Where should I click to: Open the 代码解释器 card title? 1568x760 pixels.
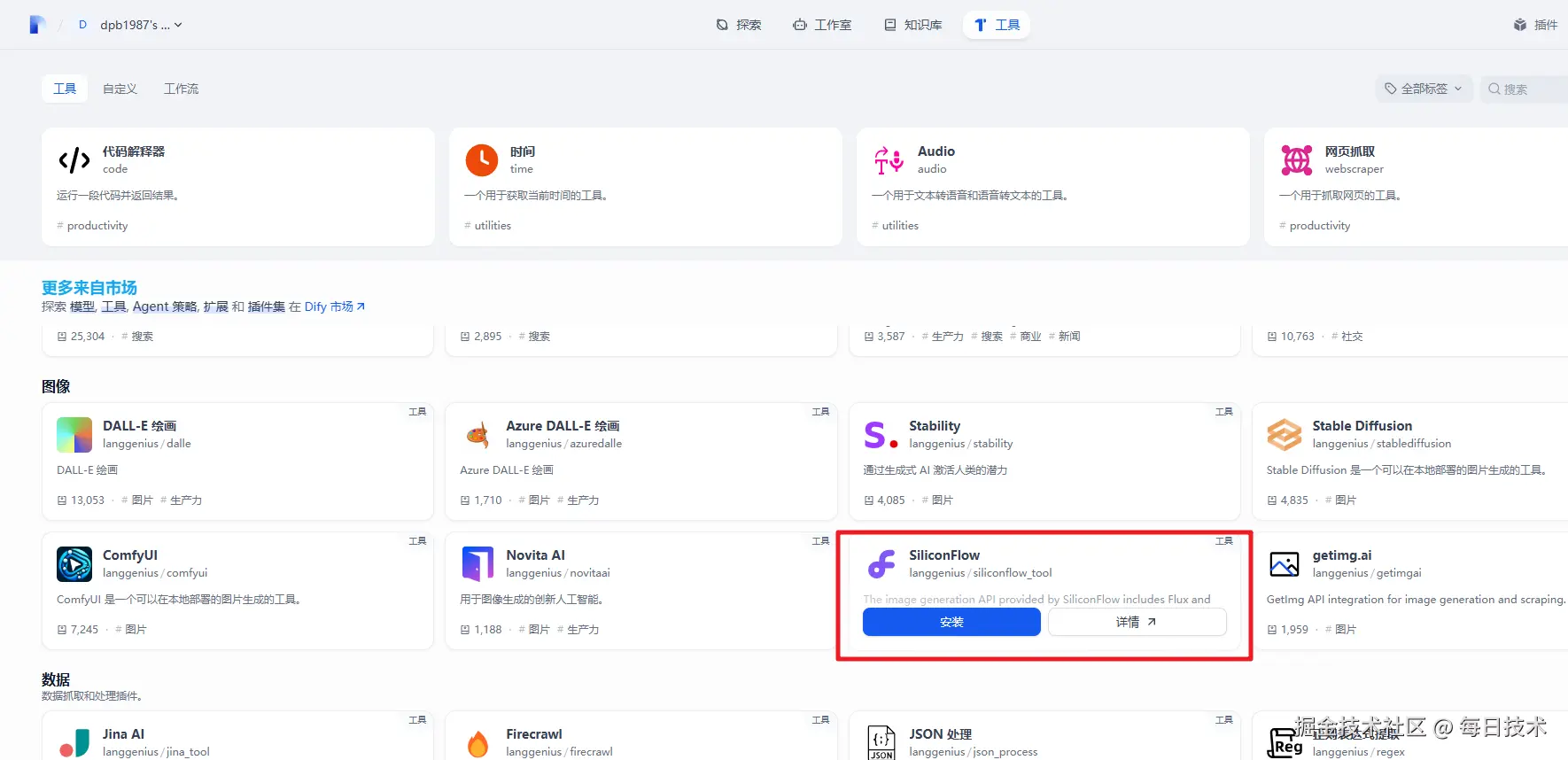(x=134, y=151)
